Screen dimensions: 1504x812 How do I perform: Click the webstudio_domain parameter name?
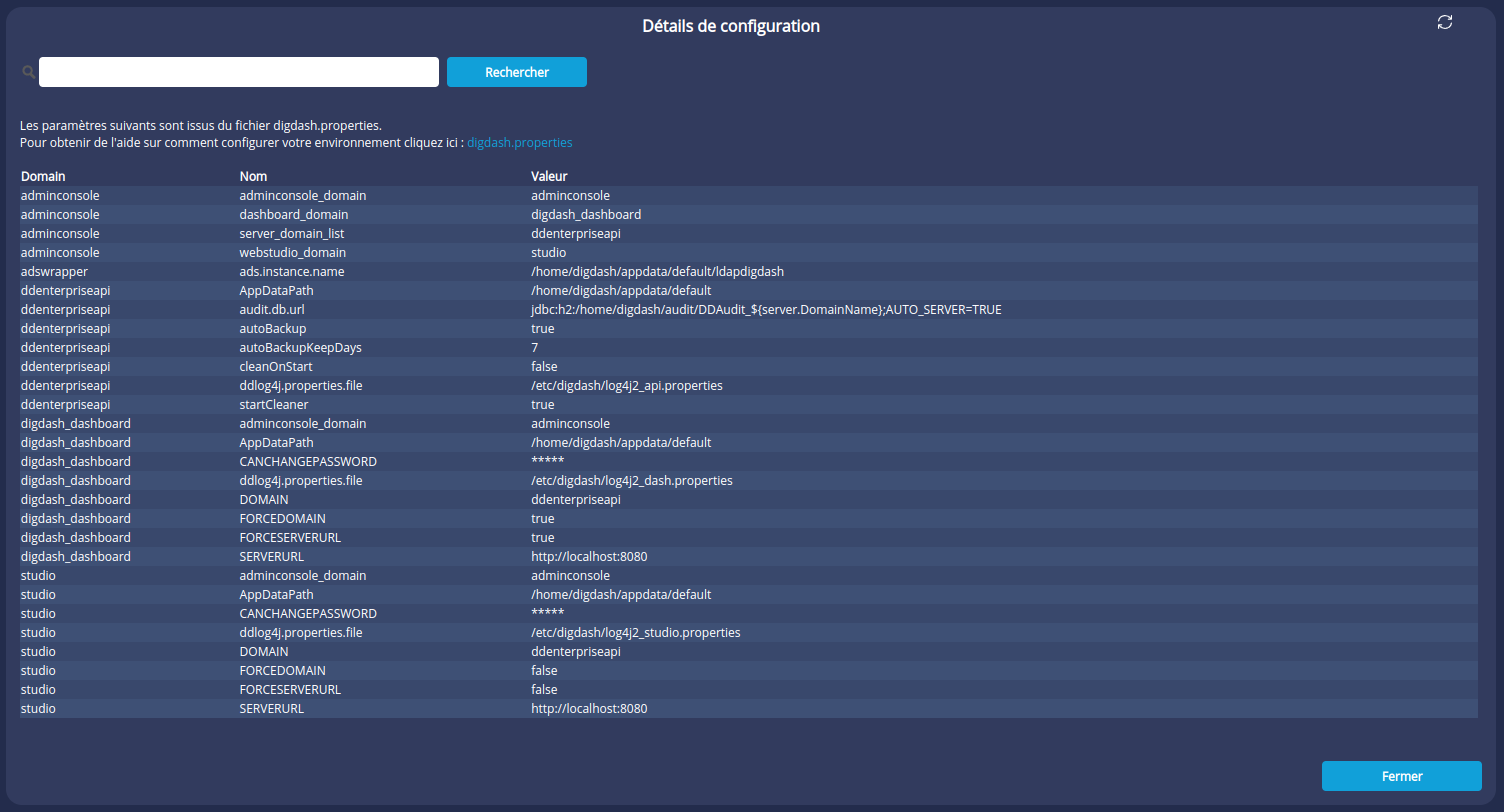[292, 253]
